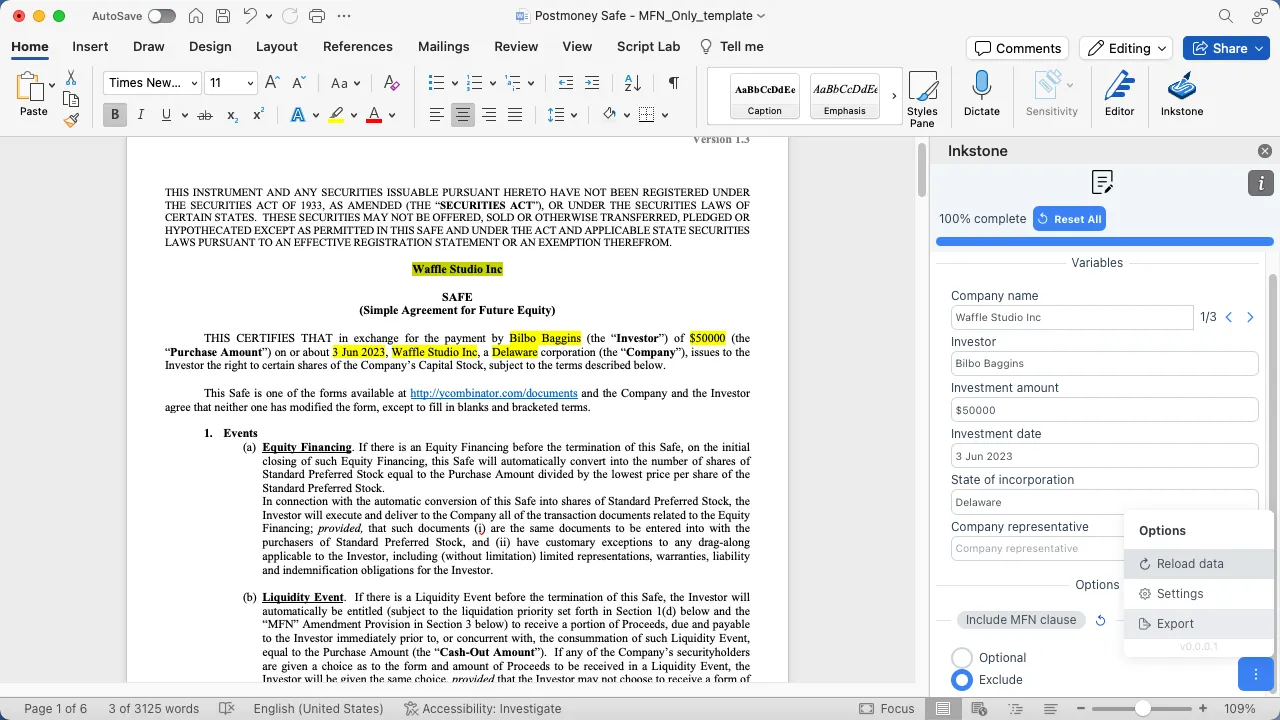Click the Cut scissors icon

click(x=71, y=78)
